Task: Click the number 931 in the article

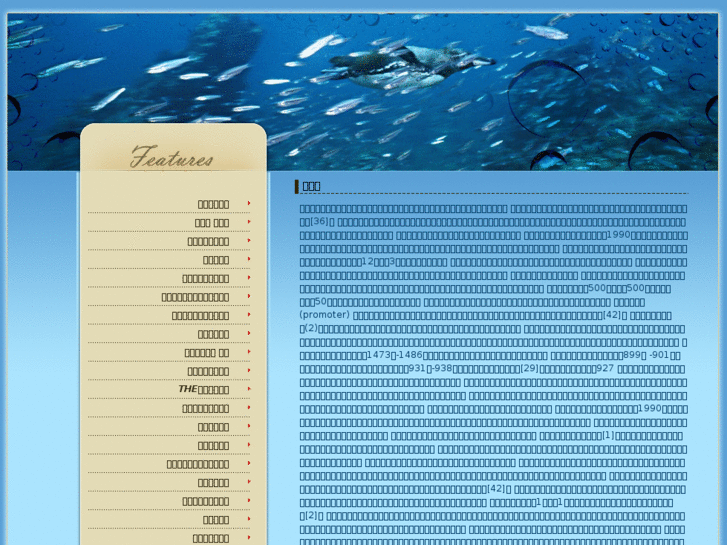Action: tap(417, 368)
